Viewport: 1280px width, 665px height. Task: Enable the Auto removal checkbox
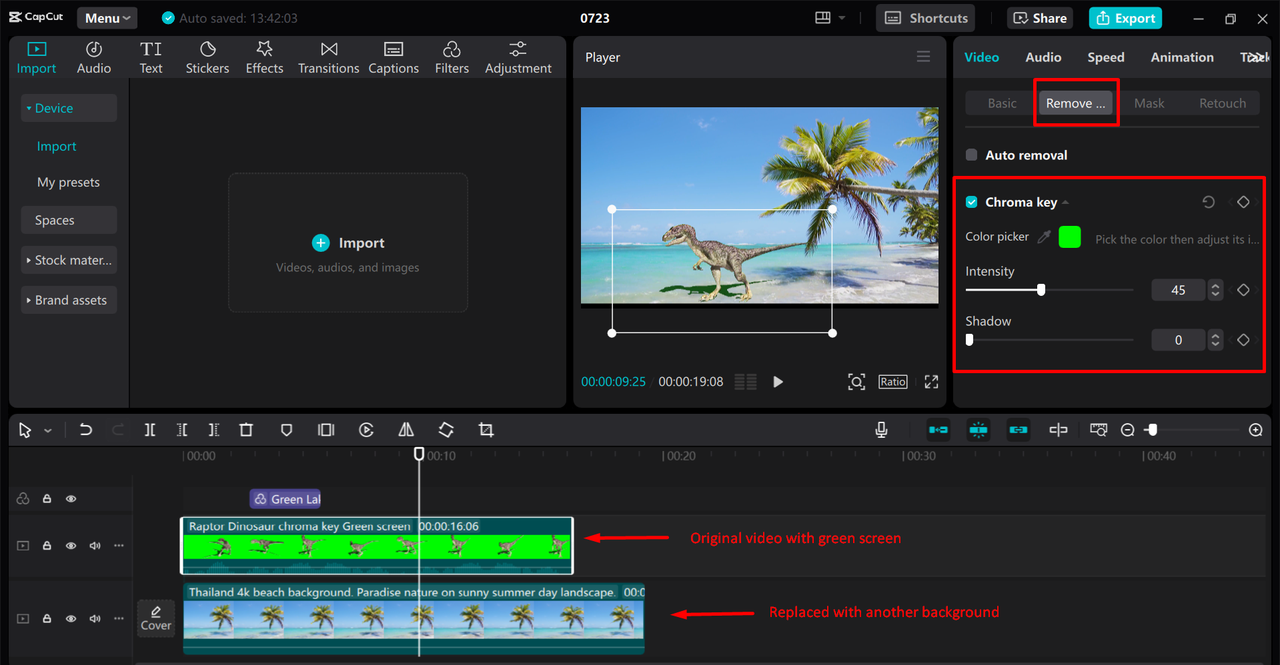pos(971,155)
